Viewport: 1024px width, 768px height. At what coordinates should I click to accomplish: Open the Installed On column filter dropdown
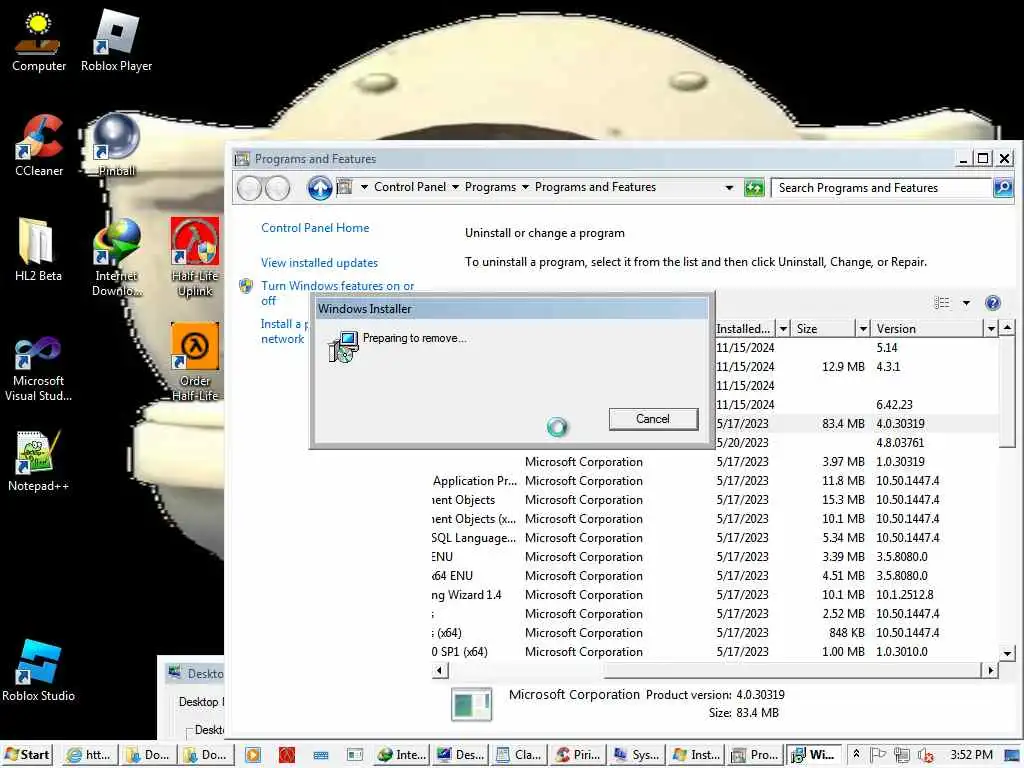[783, 328]
